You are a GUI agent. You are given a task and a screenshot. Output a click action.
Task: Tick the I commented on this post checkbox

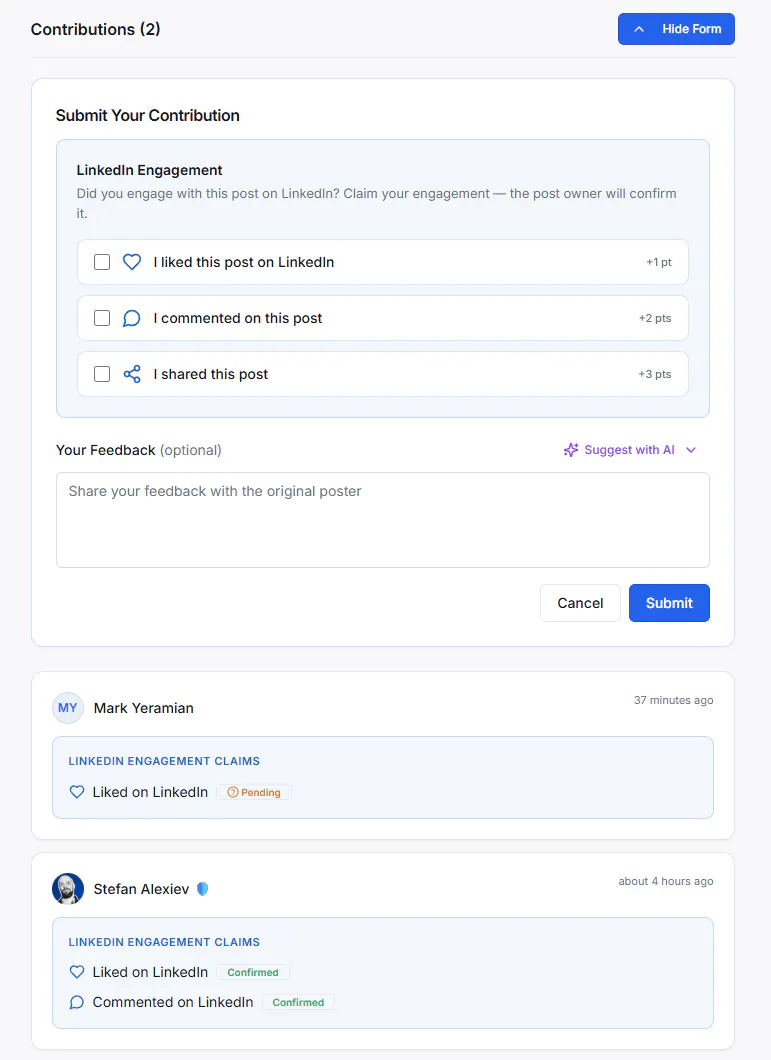point(102,318)
